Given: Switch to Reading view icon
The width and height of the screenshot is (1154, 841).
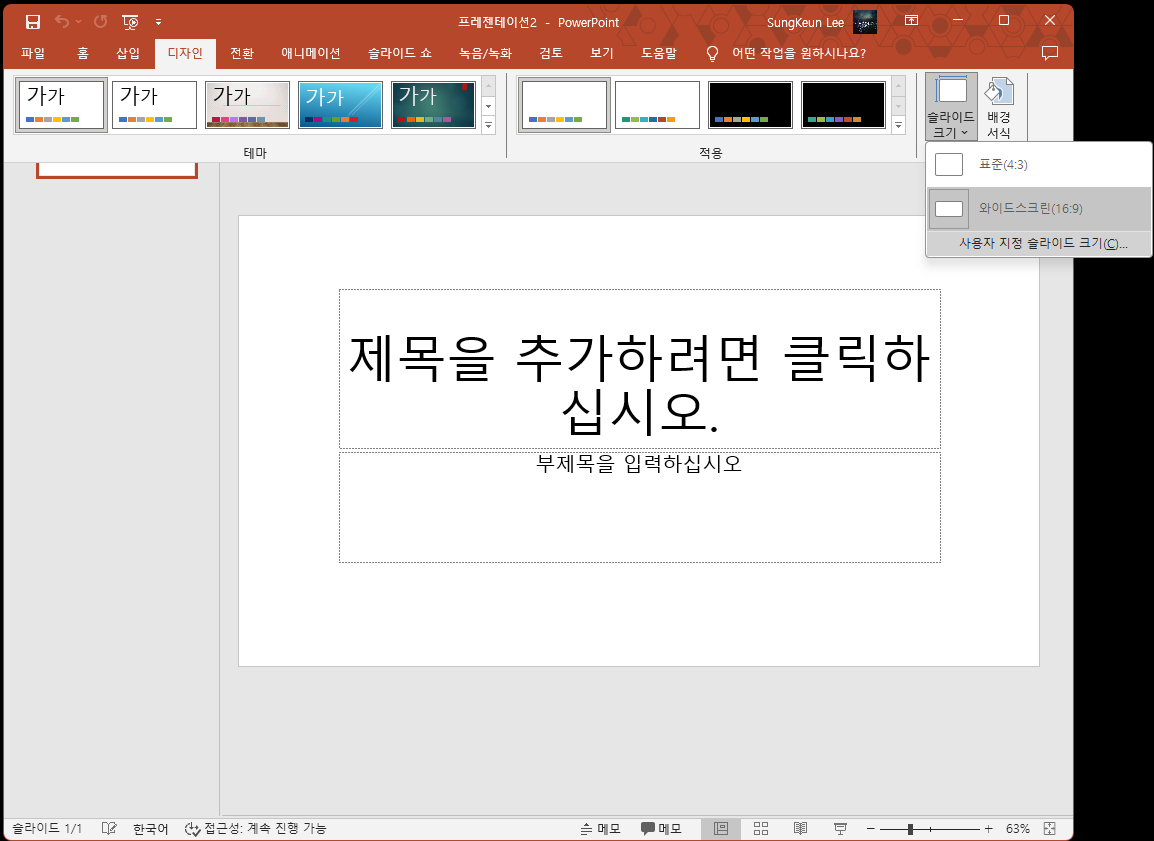Looking at the screenshot, I should [801, 828].
